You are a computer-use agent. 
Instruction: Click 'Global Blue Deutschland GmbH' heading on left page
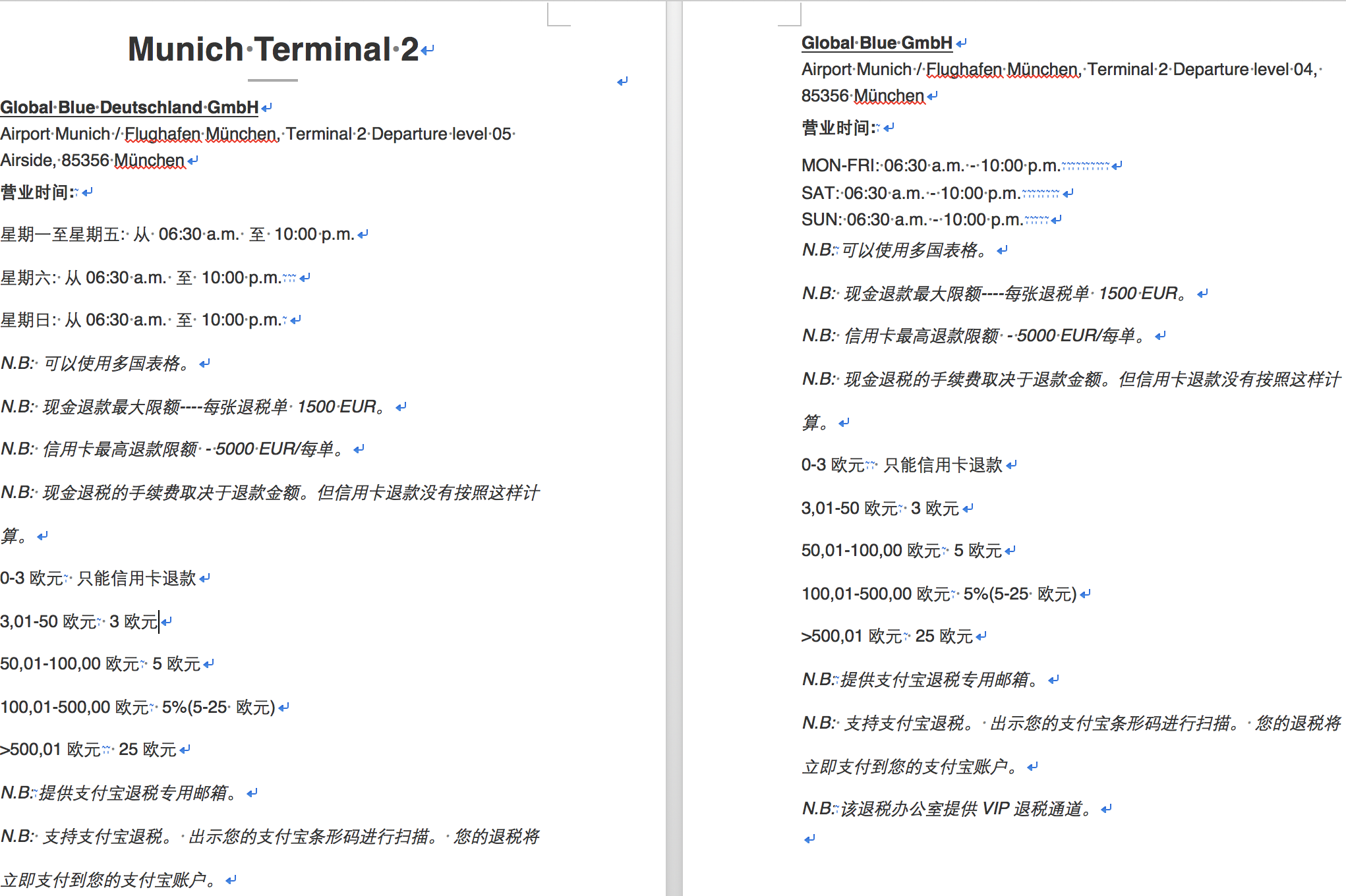tap(129, 107)
